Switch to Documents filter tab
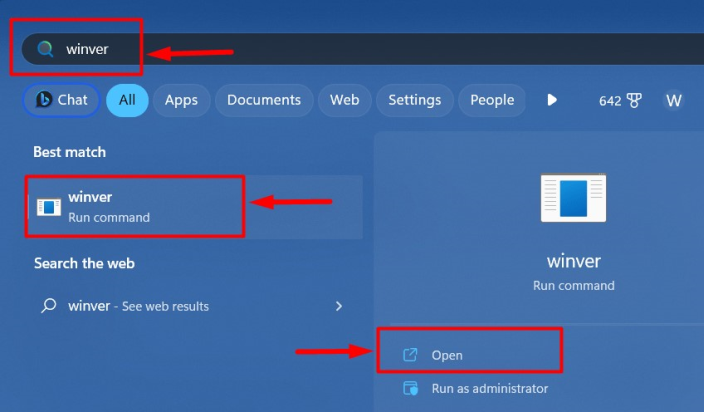Image resolution: width=704 pixels, height=412 pixels. (264, 100)
